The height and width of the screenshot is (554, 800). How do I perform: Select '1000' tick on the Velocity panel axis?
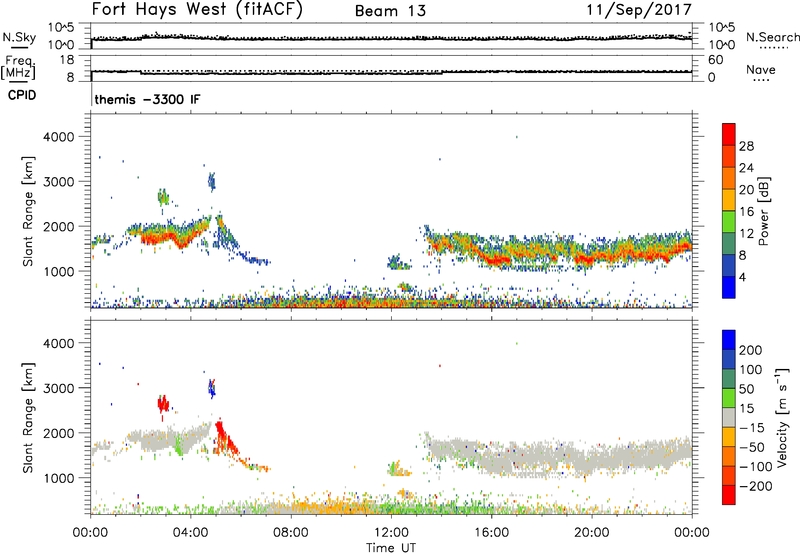(x=59, y=478)
